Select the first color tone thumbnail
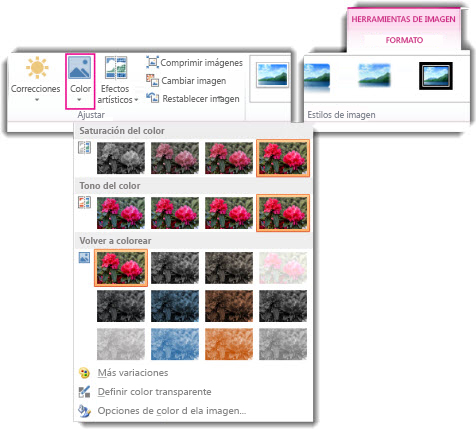The height and width of the screenshot is (429, 476). [121, 213]
